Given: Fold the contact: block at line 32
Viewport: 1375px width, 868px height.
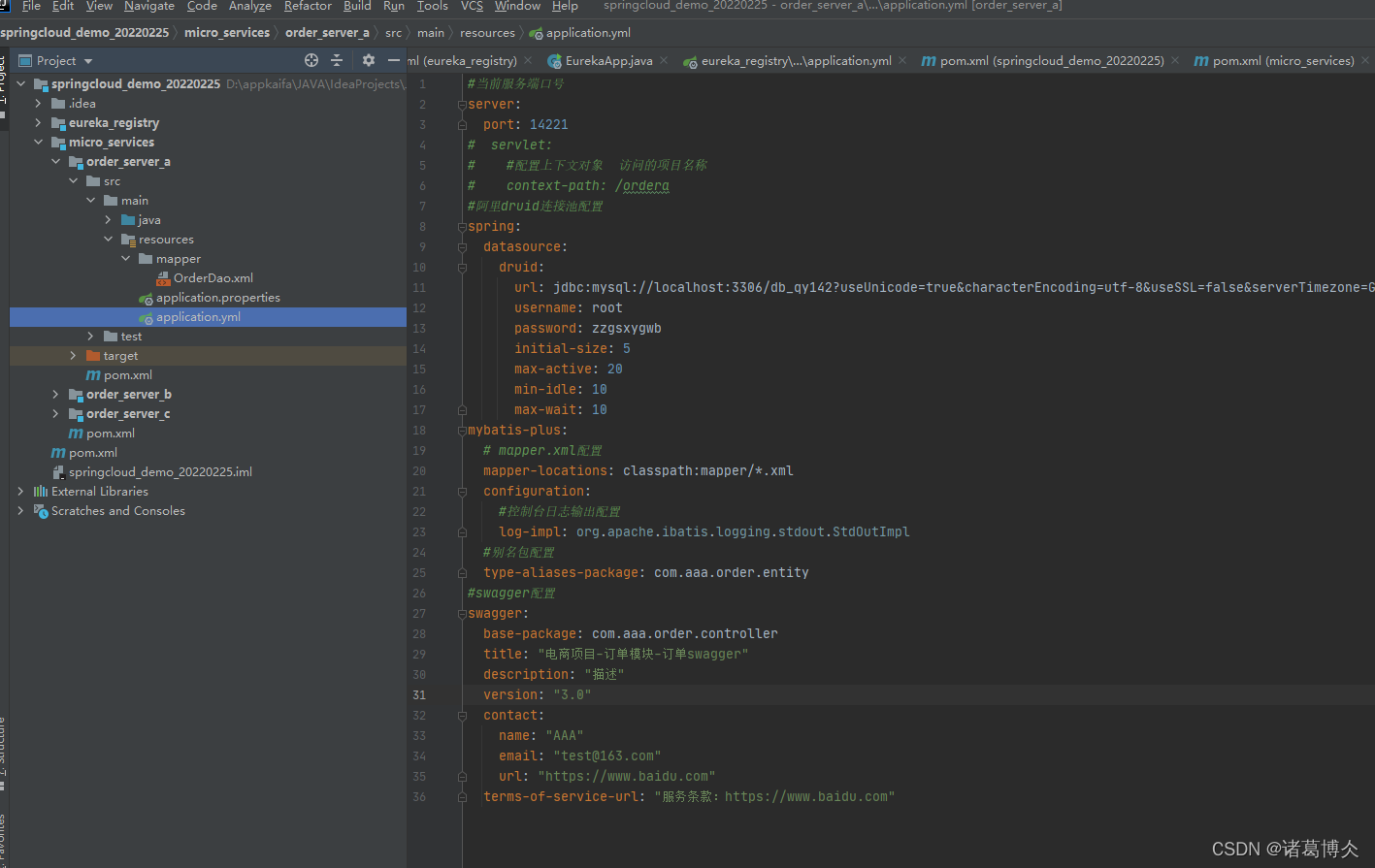Looking at the screenshot, I should click(x=462, y=716).
